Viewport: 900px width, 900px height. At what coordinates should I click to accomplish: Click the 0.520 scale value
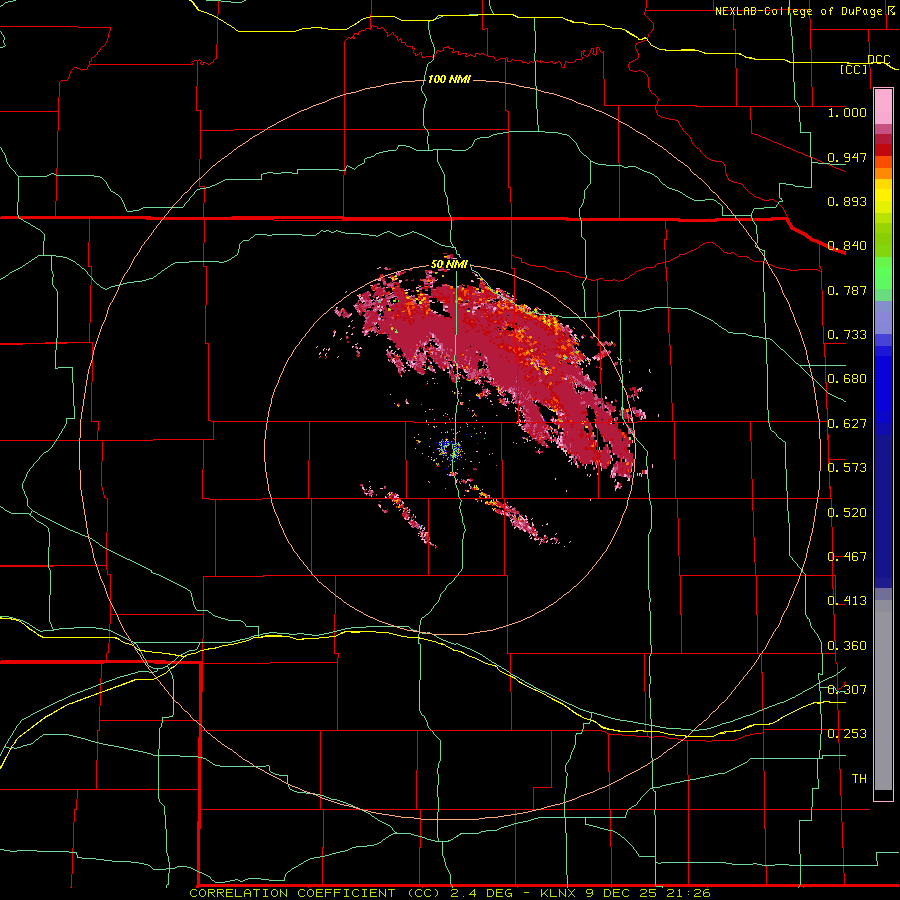847,513
